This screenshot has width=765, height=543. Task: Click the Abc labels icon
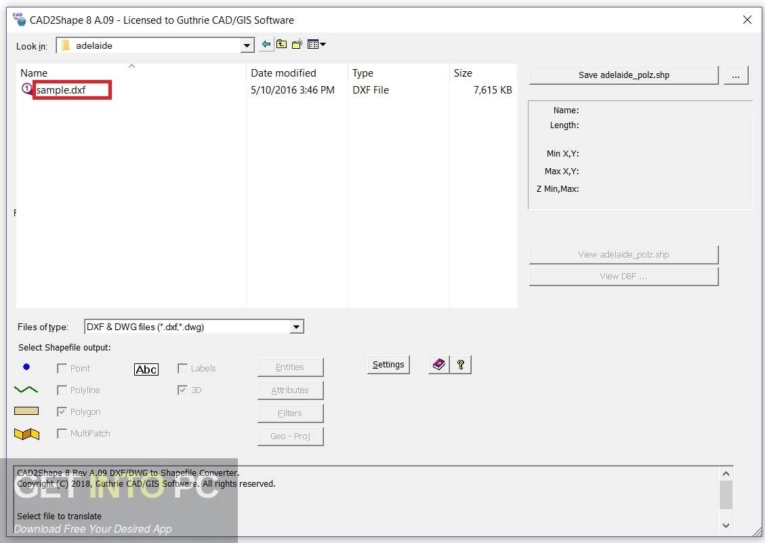click(x=146, y=369)
